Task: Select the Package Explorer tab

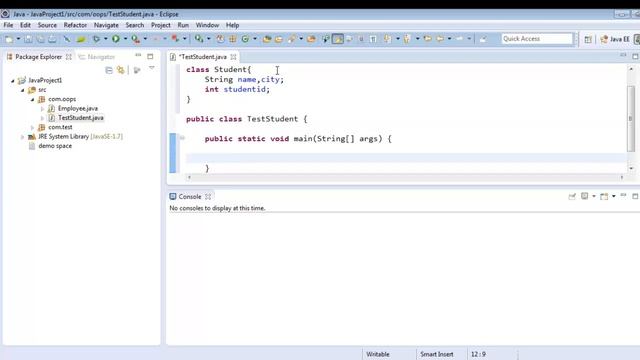Action: pos(38,57)
